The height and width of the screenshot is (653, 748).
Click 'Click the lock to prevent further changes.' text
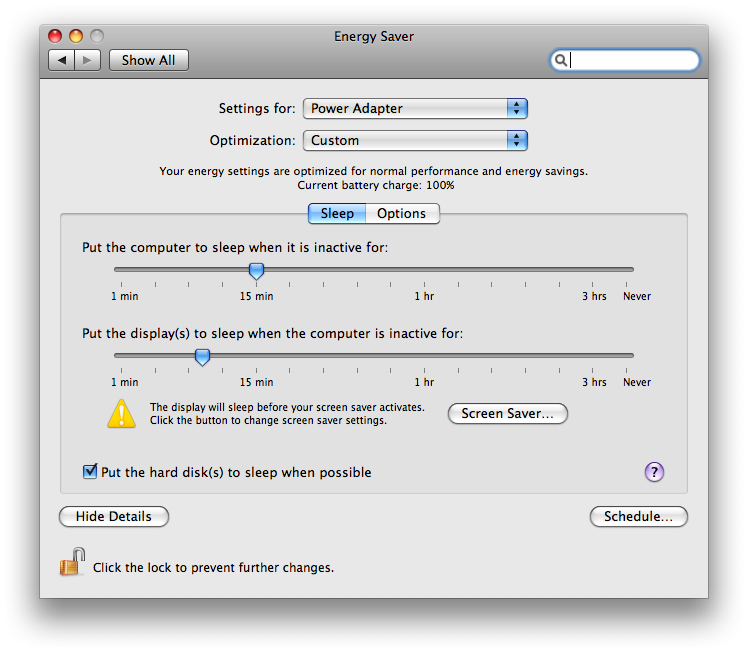tap(213, 568)
